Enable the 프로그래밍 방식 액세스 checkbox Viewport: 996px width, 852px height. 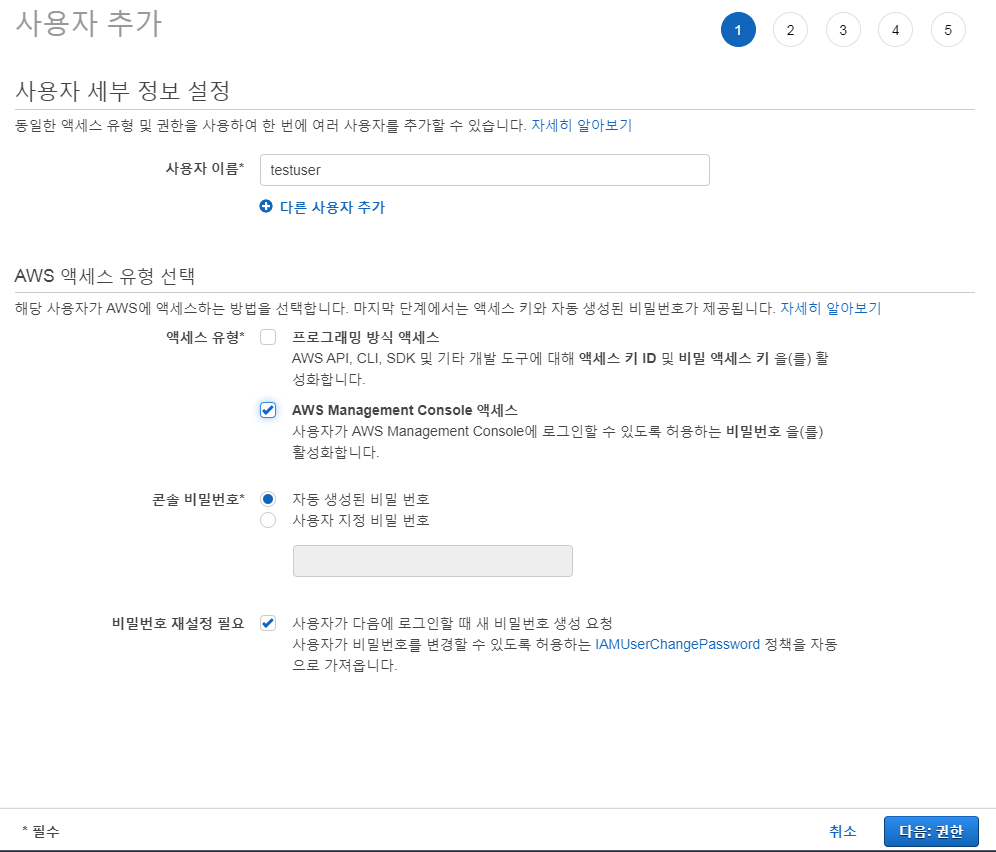[x=268, y=337]
